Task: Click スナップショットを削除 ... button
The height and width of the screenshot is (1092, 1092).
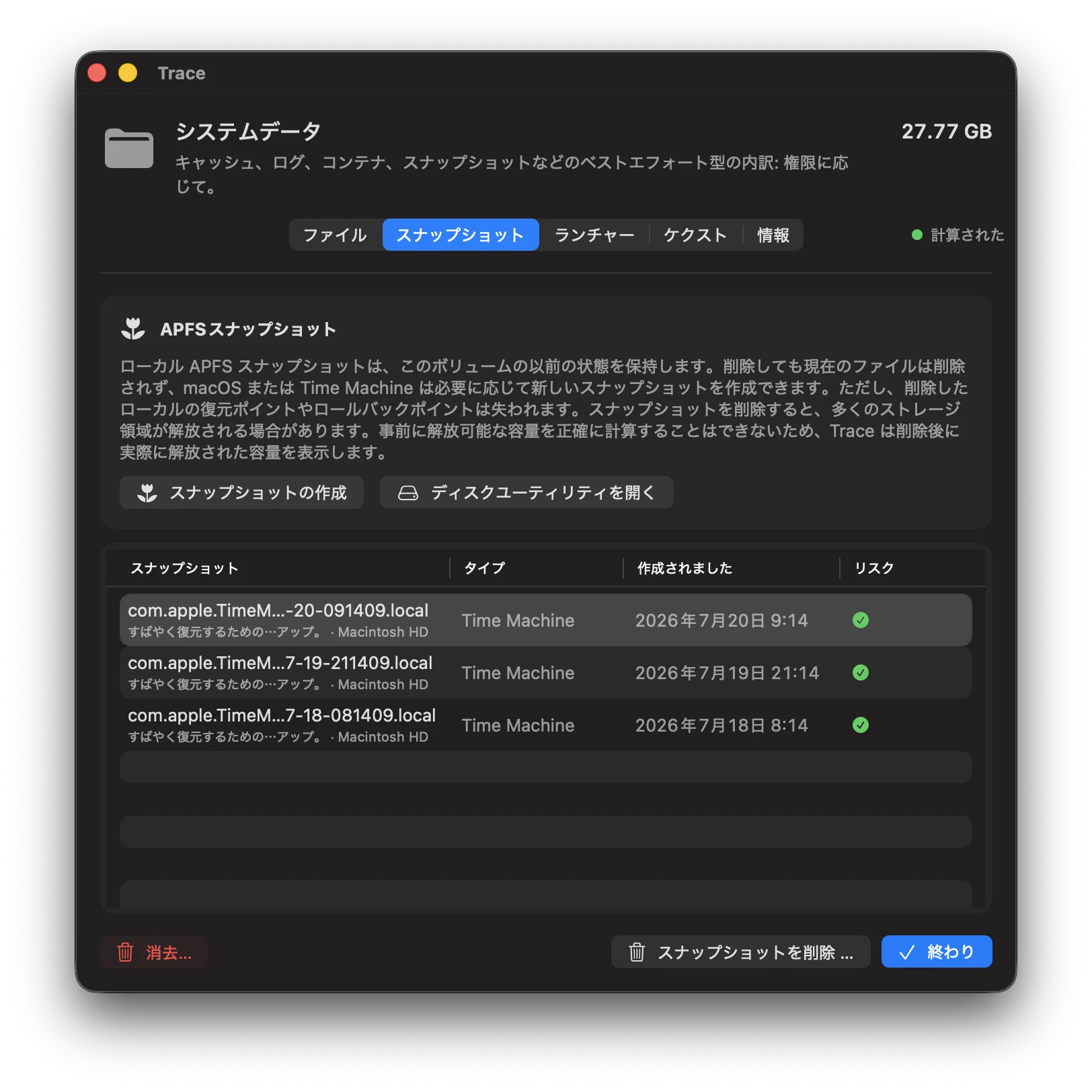Action: point(741,952)
